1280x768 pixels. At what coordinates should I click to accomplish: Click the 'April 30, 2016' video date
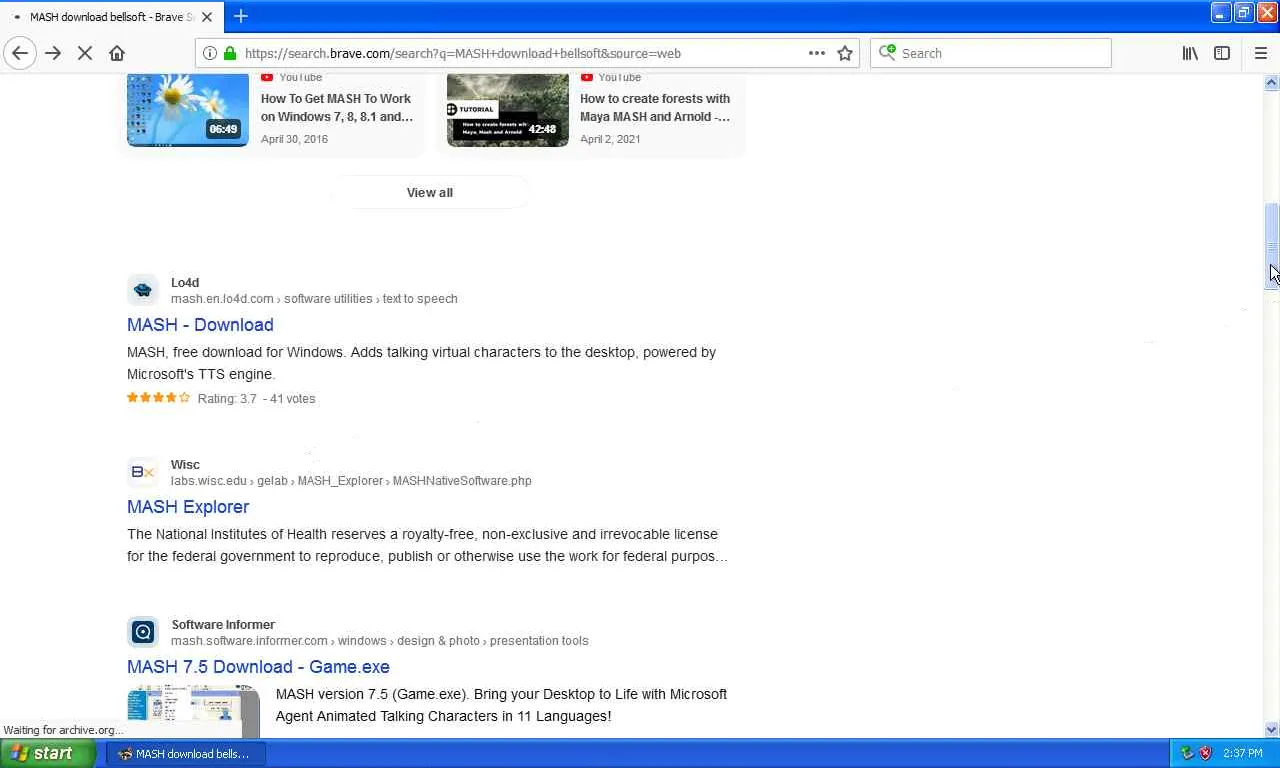point(294,139)
